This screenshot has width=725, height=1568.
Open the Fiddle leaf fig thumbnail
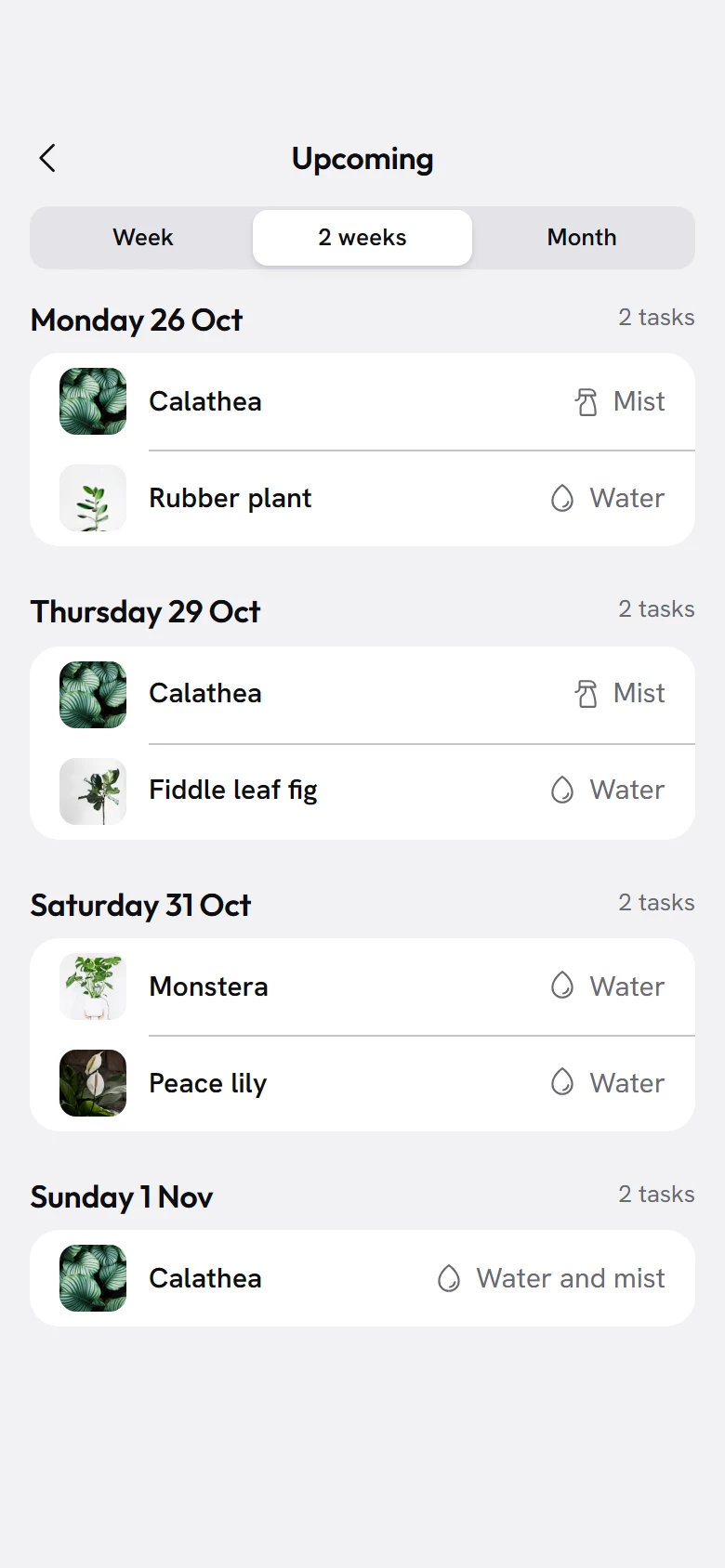[93, 791]
